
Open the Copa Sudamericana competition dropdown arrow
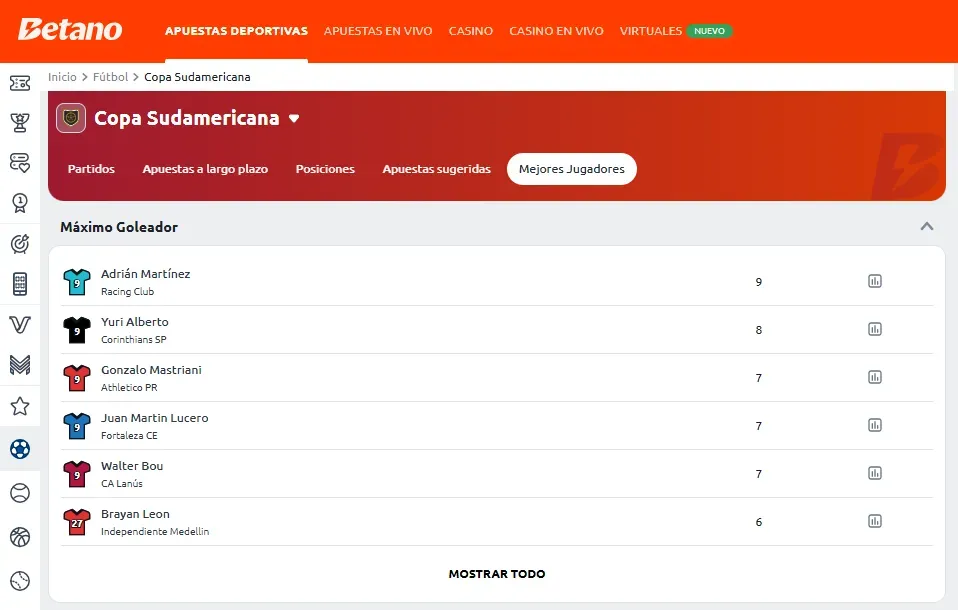pyautogui.click(x=294, y=119)
